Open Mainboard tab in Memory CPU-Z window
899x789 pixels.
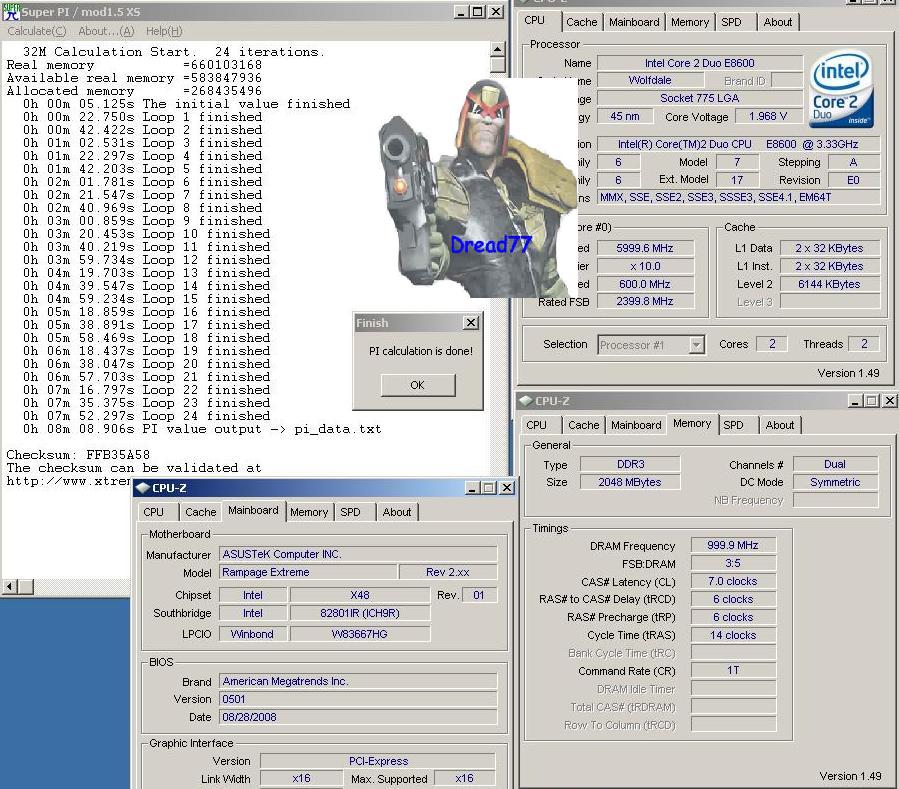click(x=636, y=425)
